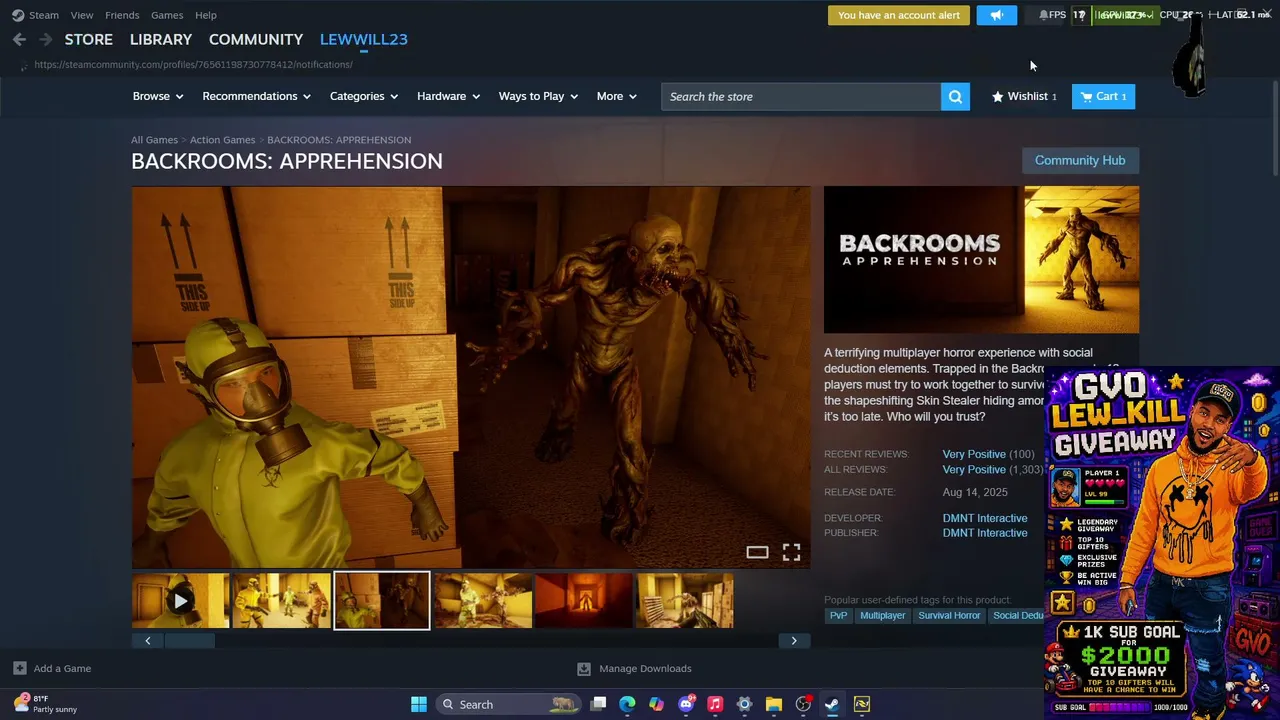Open the Games menu
1280x720 pixels.
click(x=167, y=15)
